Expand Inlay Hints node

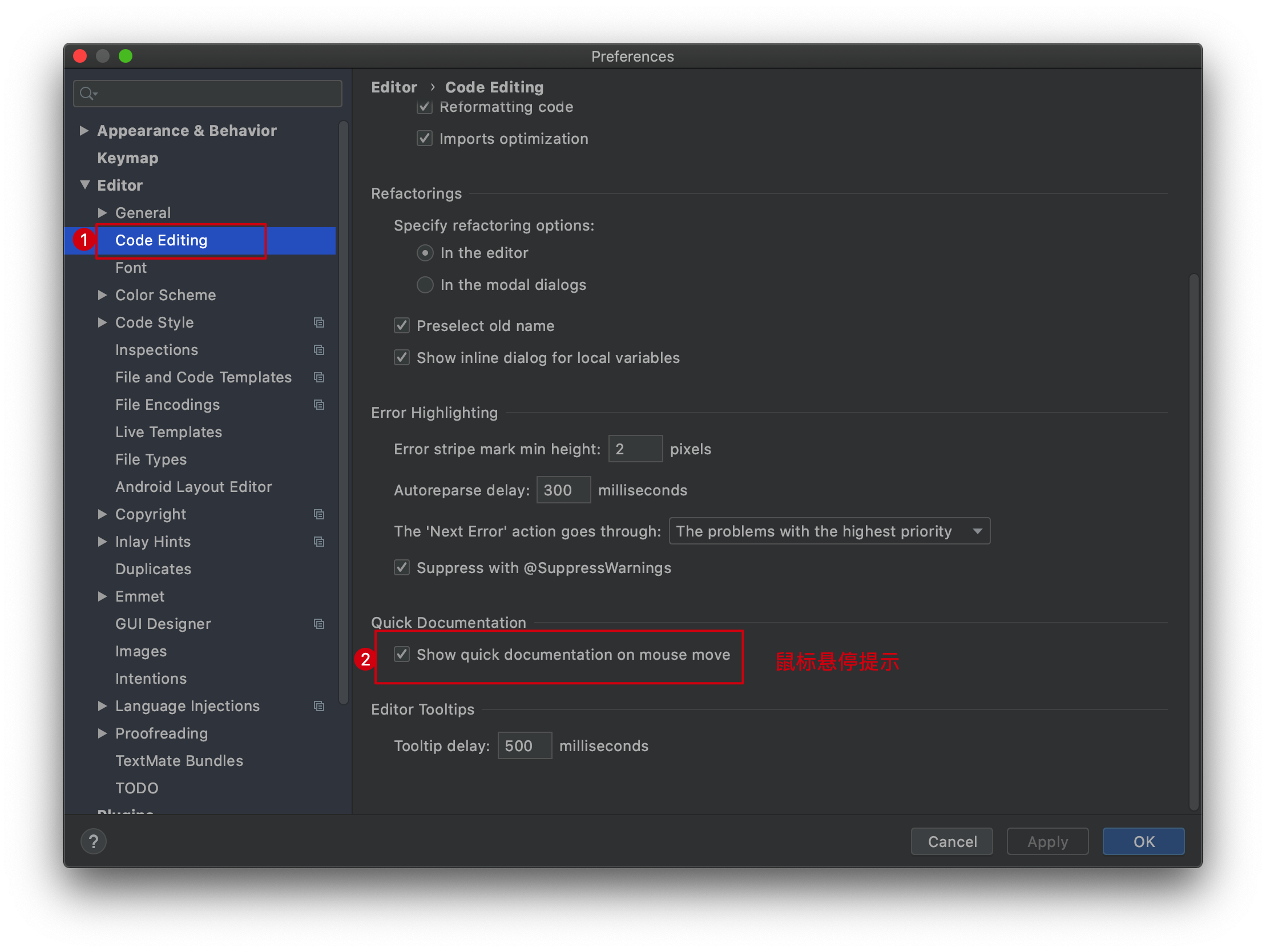point(102,542)
